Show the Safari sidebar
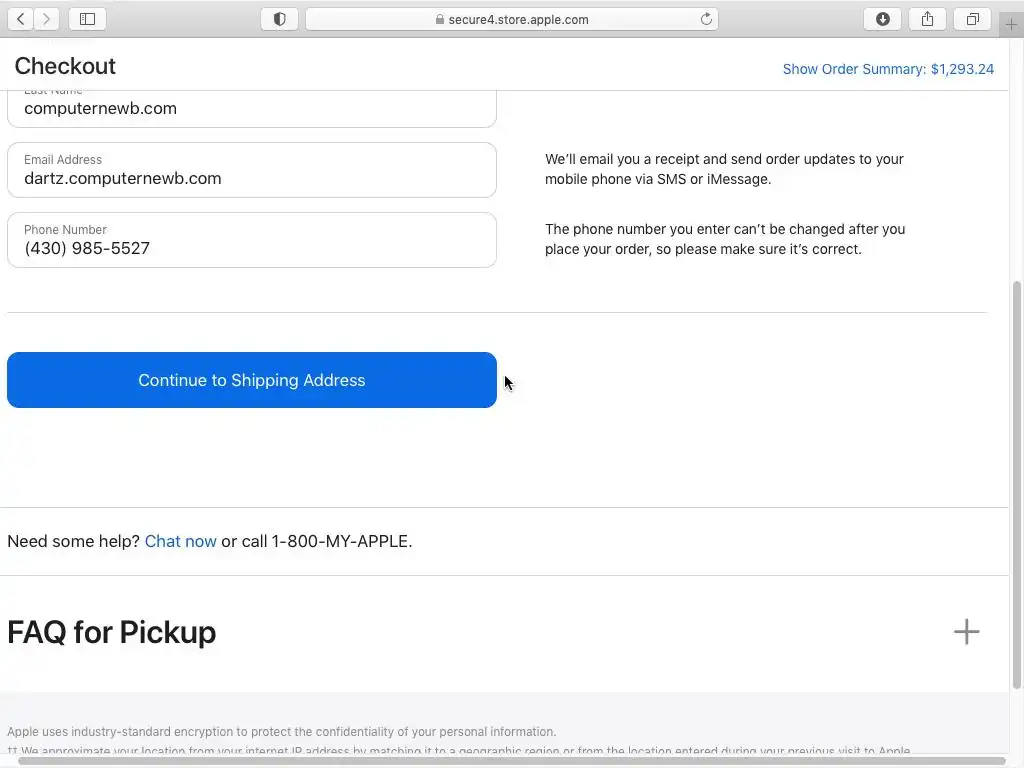 point(87,19)
